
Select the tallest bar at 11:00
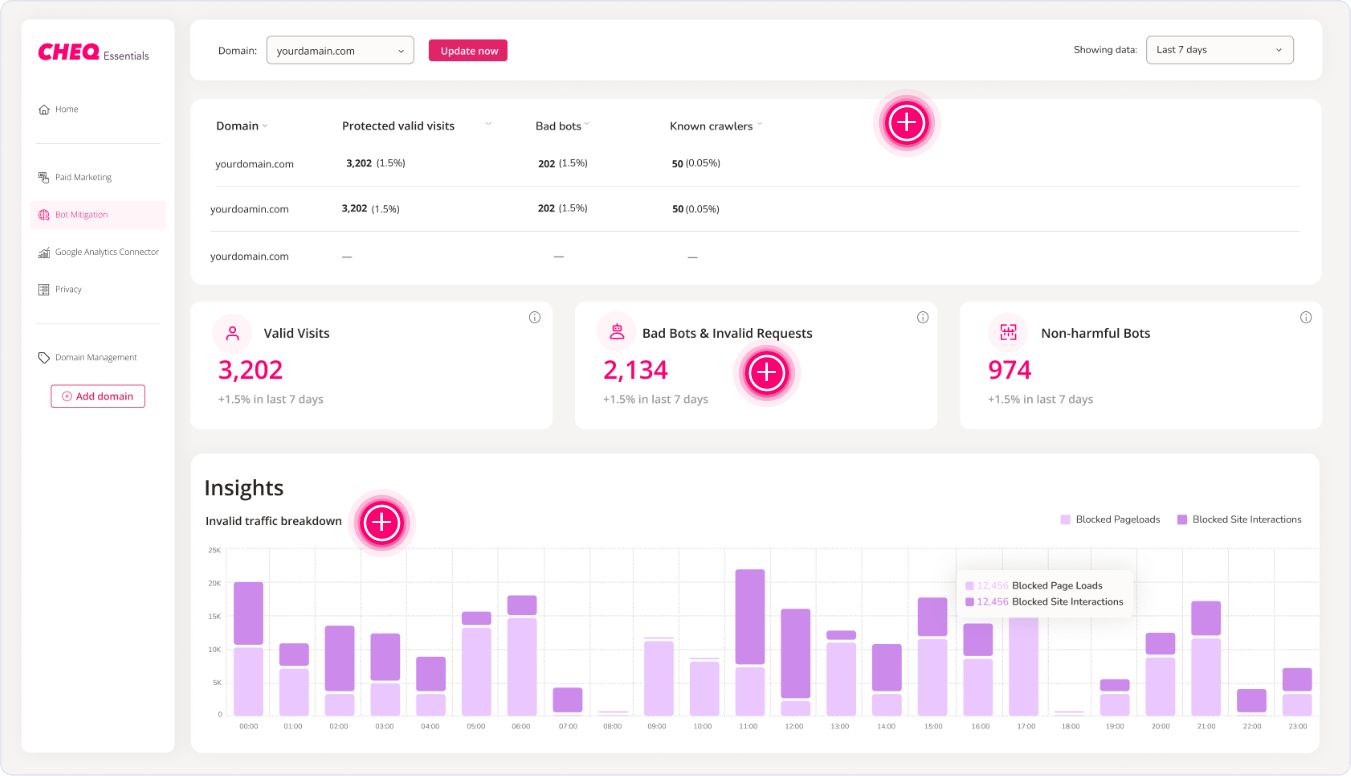click(748, 640)
